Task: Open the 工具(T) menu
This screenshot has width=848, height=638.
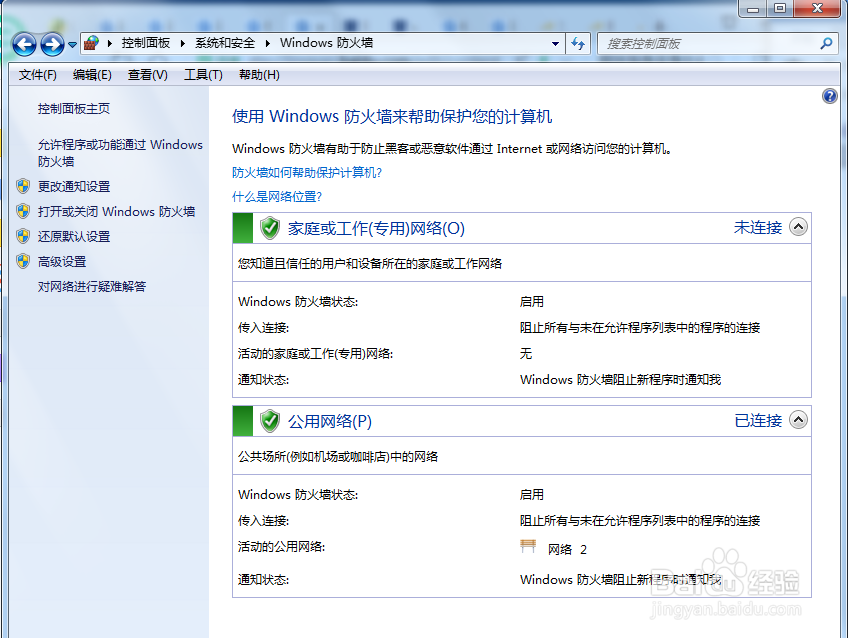Action: 203,75
